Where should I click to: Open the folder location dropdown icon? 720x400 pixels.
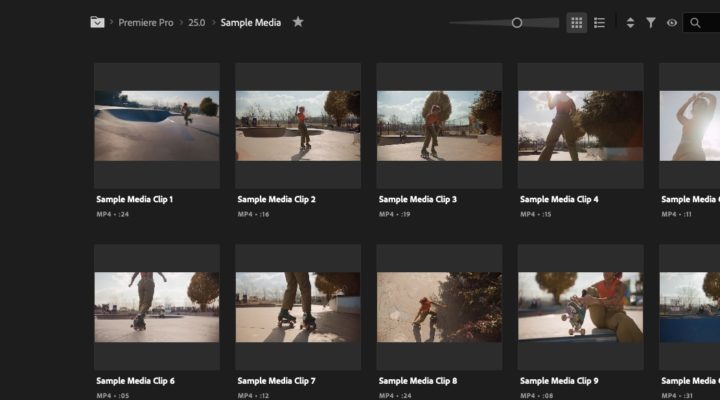point(97,22)
